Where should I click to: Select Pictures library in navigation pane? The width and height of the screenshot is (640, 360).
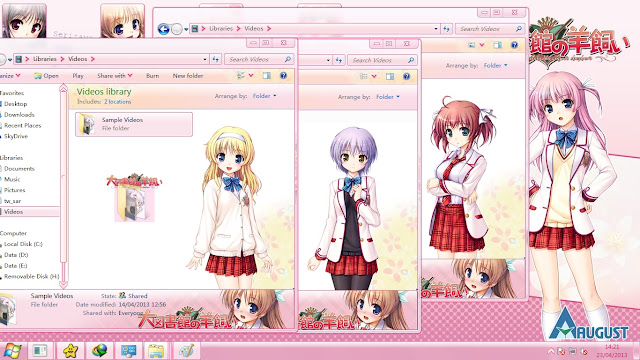[x=15, y=190]
